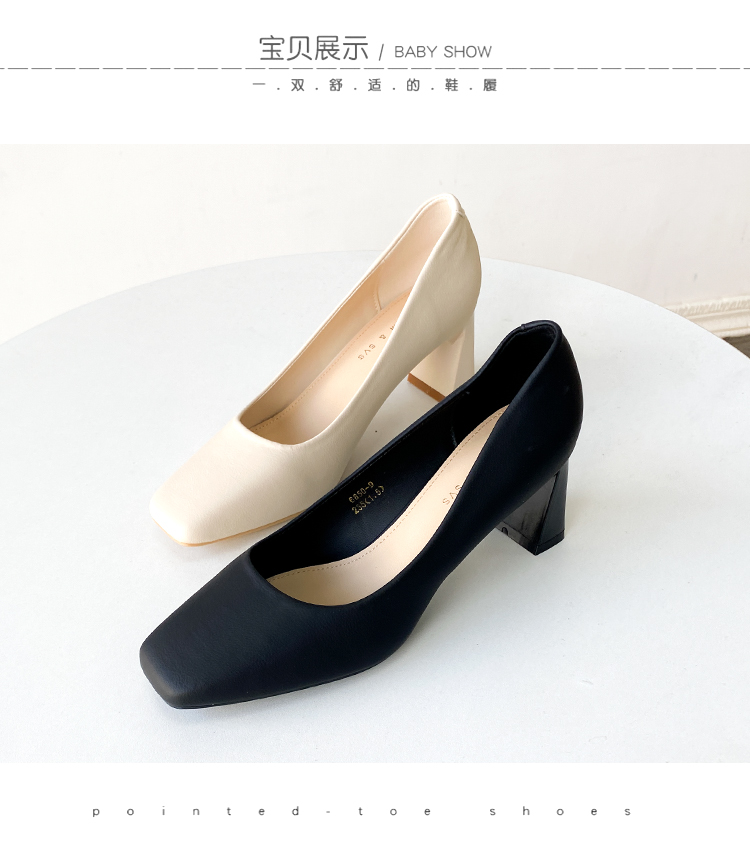The width and height of the screenshot is (750, 856).
Task: Click the beige high-heel shoe
Action: [x=317, y=371]
